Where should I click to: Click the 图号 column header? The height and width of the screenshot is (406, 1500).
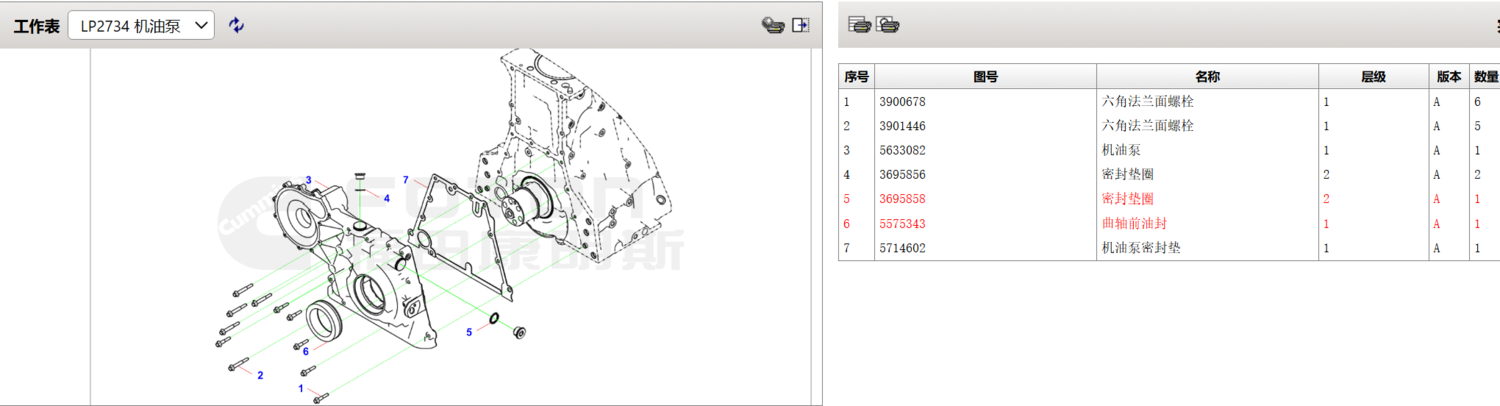coord(985,77)
